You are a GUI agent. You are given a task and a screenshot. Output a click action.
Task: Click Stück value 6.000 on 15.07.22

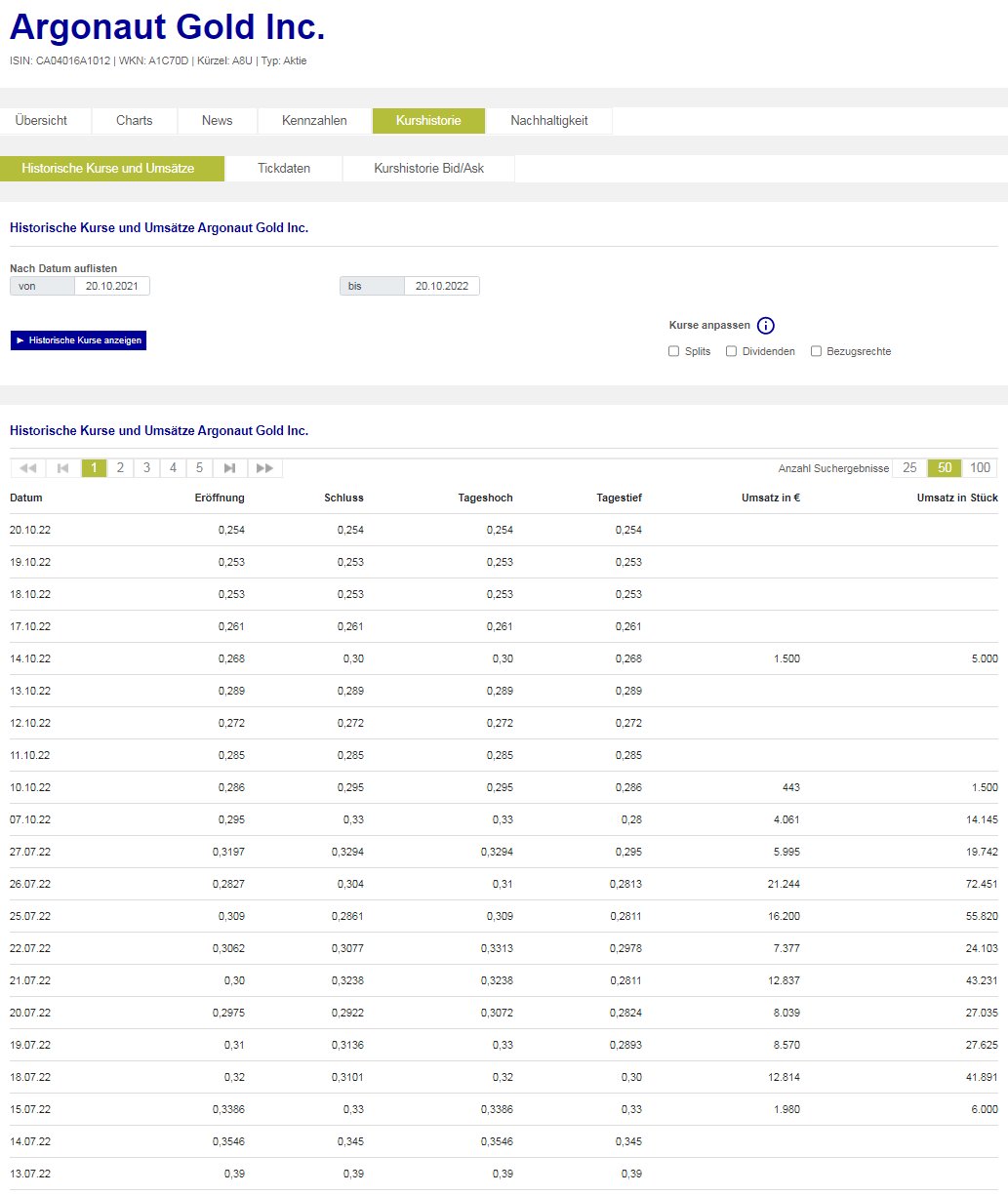click(985, 1109)
